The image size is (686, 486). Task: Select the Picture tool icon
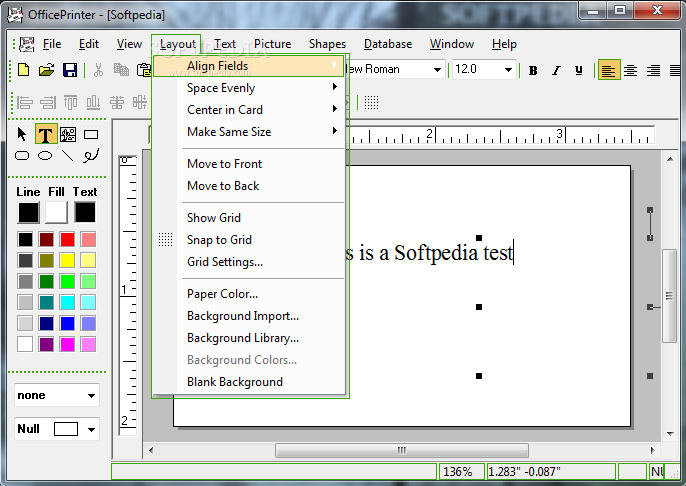coord(68,134)
